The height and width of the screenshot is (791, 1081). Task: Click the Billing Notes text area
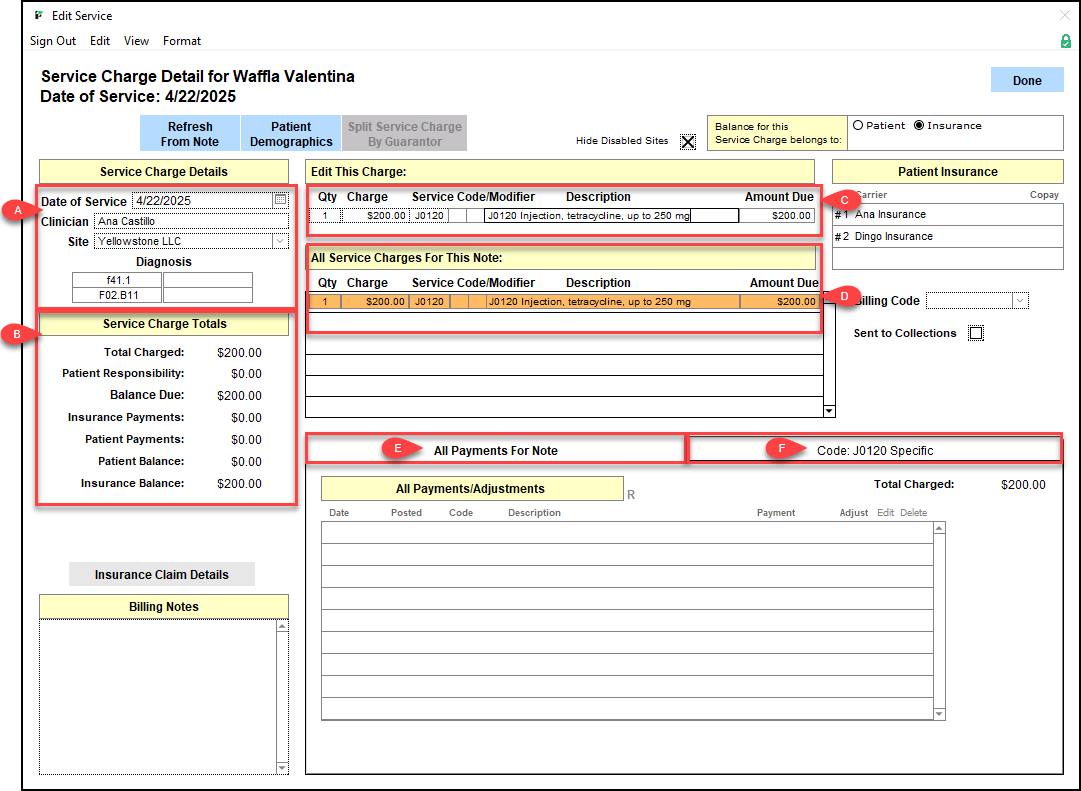(x=157, y=696)
